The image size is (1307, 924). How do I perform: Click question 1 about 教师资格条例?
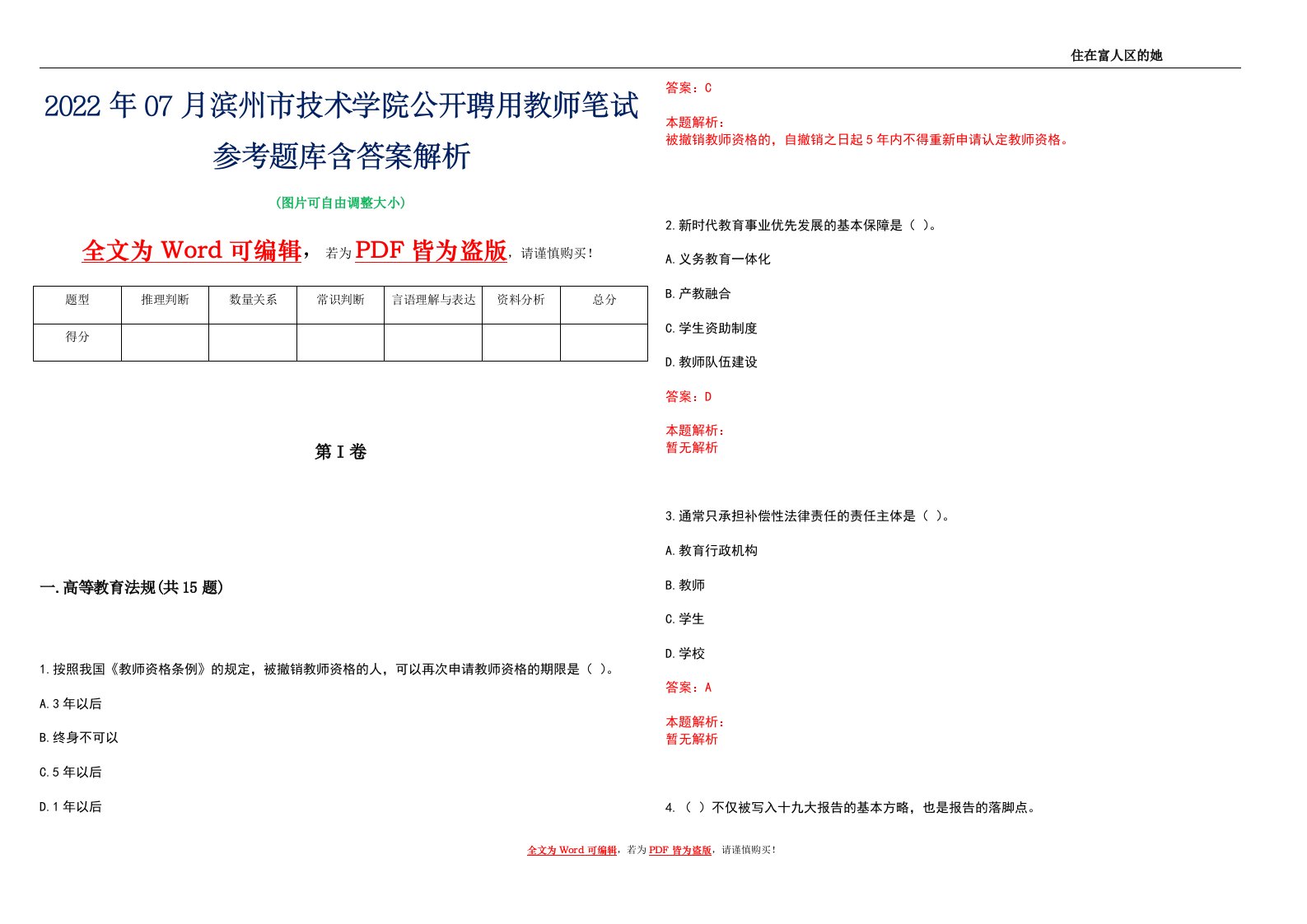click(327, 669)
